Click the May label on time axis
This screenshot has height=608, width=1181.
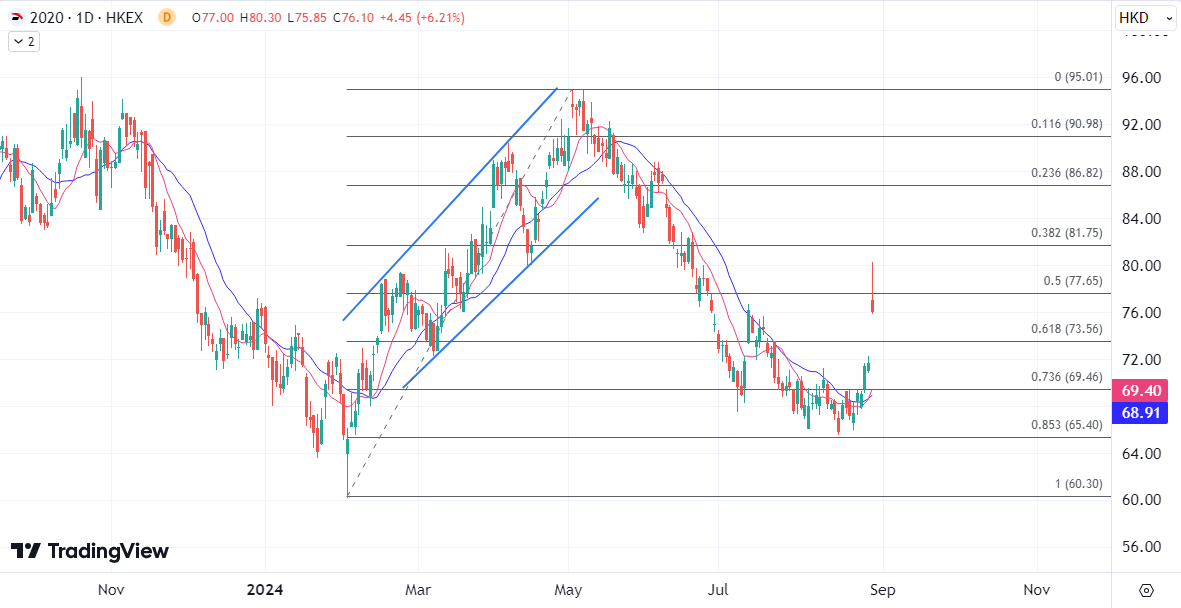568,589
